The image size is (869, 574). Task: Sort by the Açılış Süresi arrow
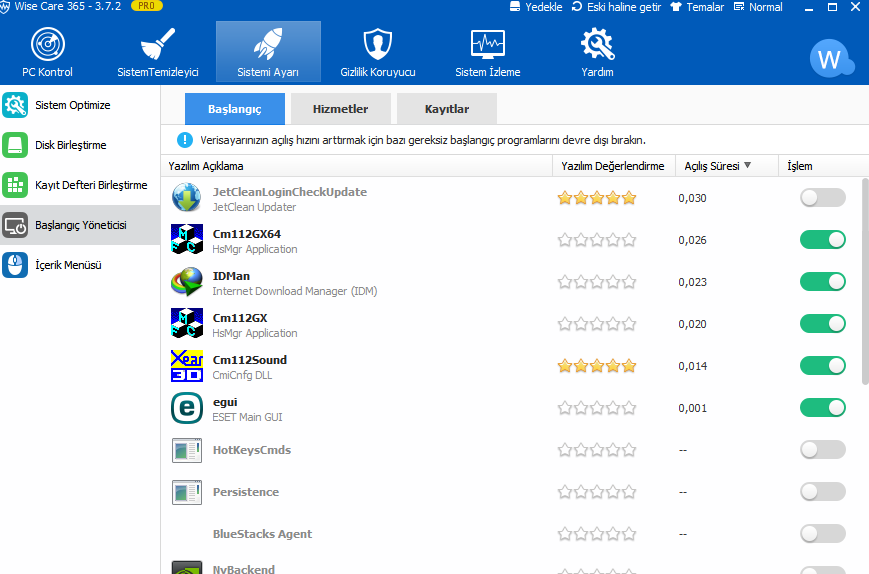pyautogui.click(x=747, y=165)
